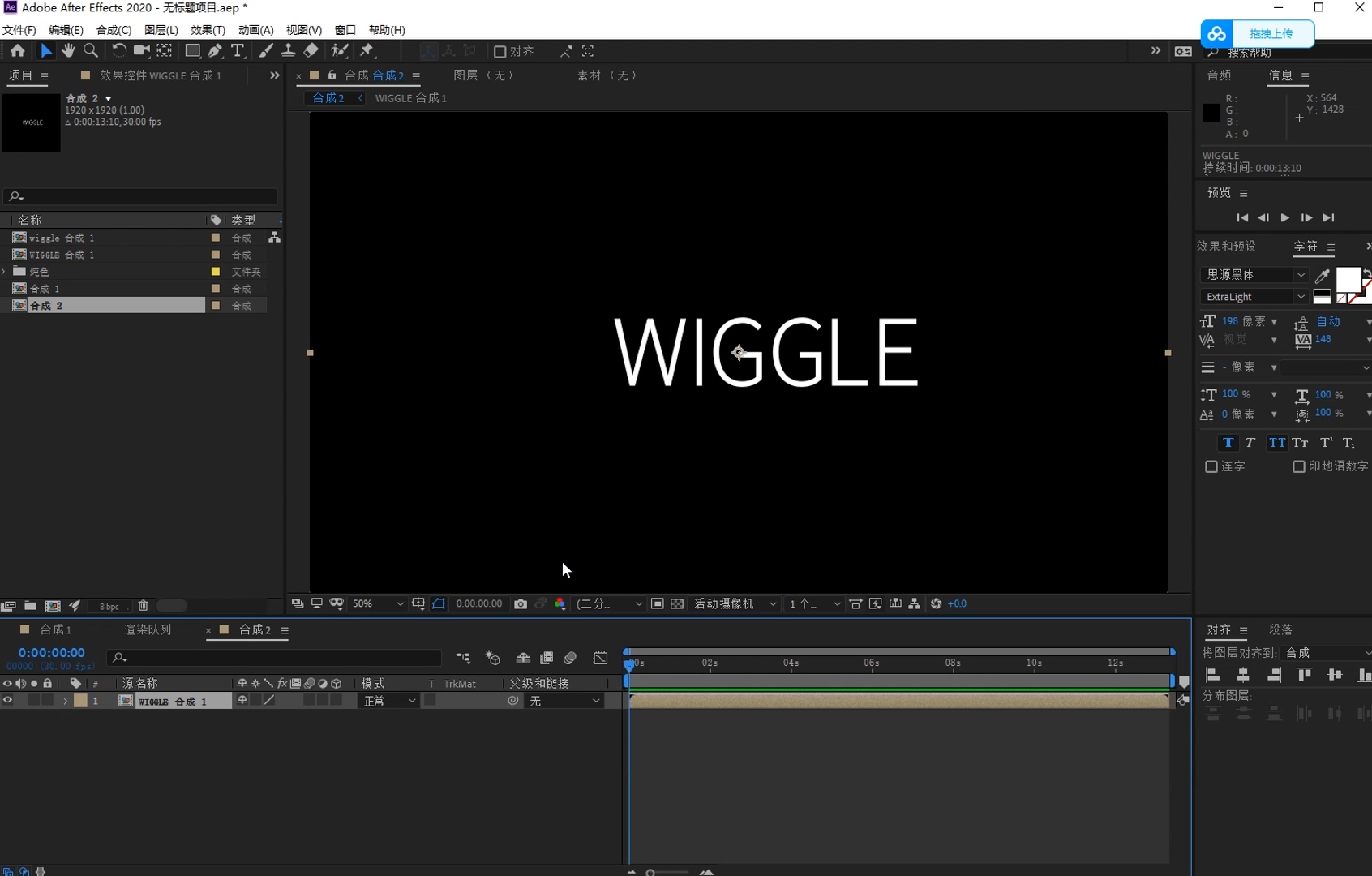The width and height of the screenshot is (1372, 876).
Task: Select the Horizontal Type tool
Action: coord(238,51)
